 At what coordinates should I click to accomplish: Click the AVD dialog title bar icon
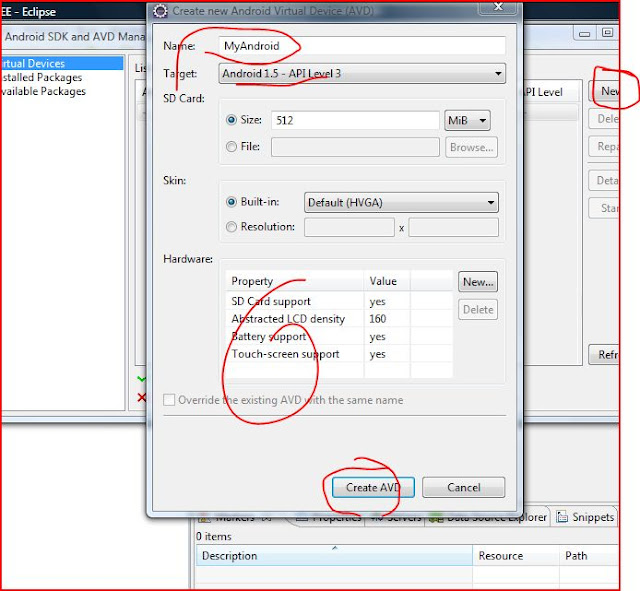tap(160, 11)
